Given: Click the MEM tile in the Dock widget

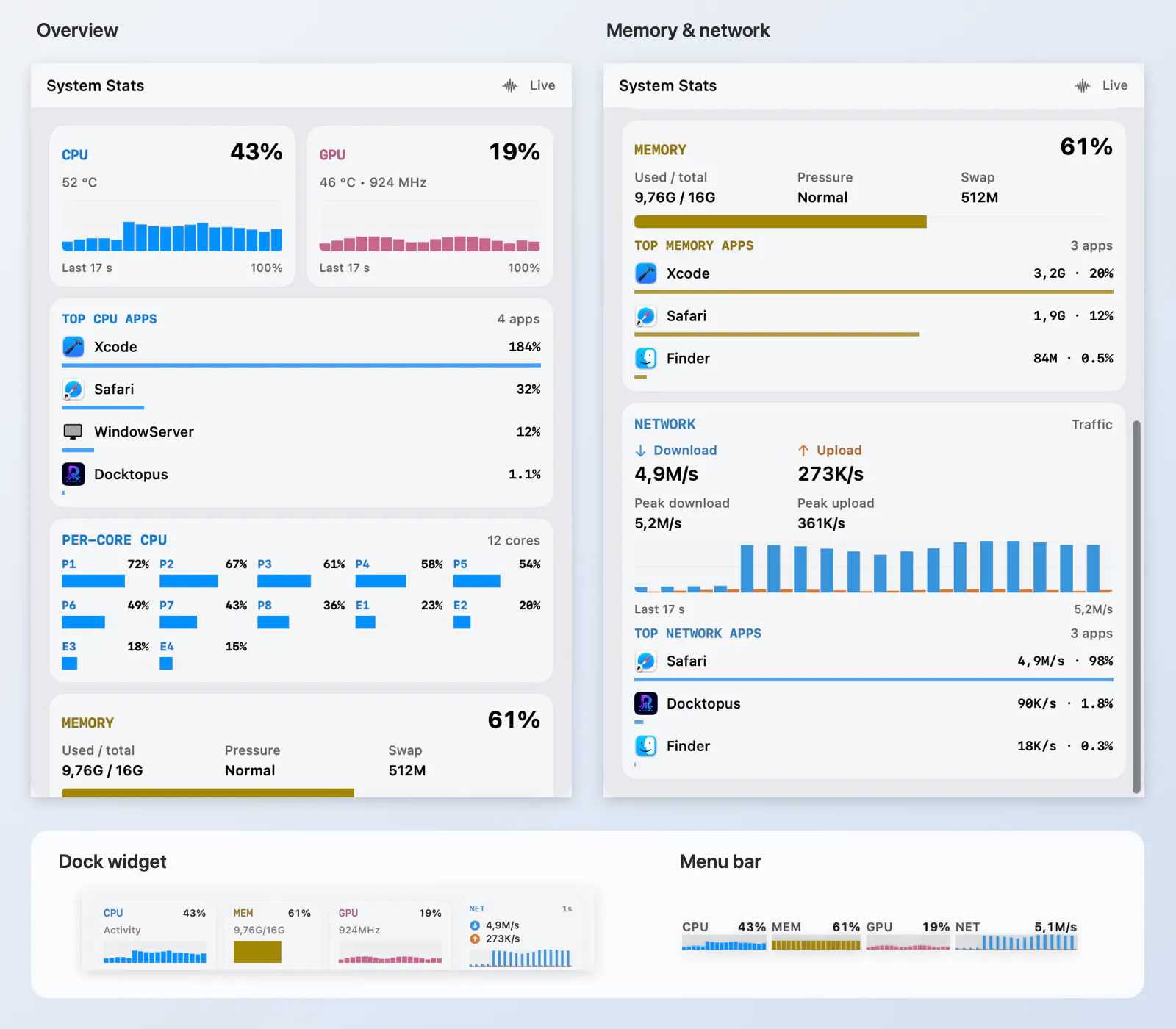Looking at the screenshot, I should pos(272,936).
